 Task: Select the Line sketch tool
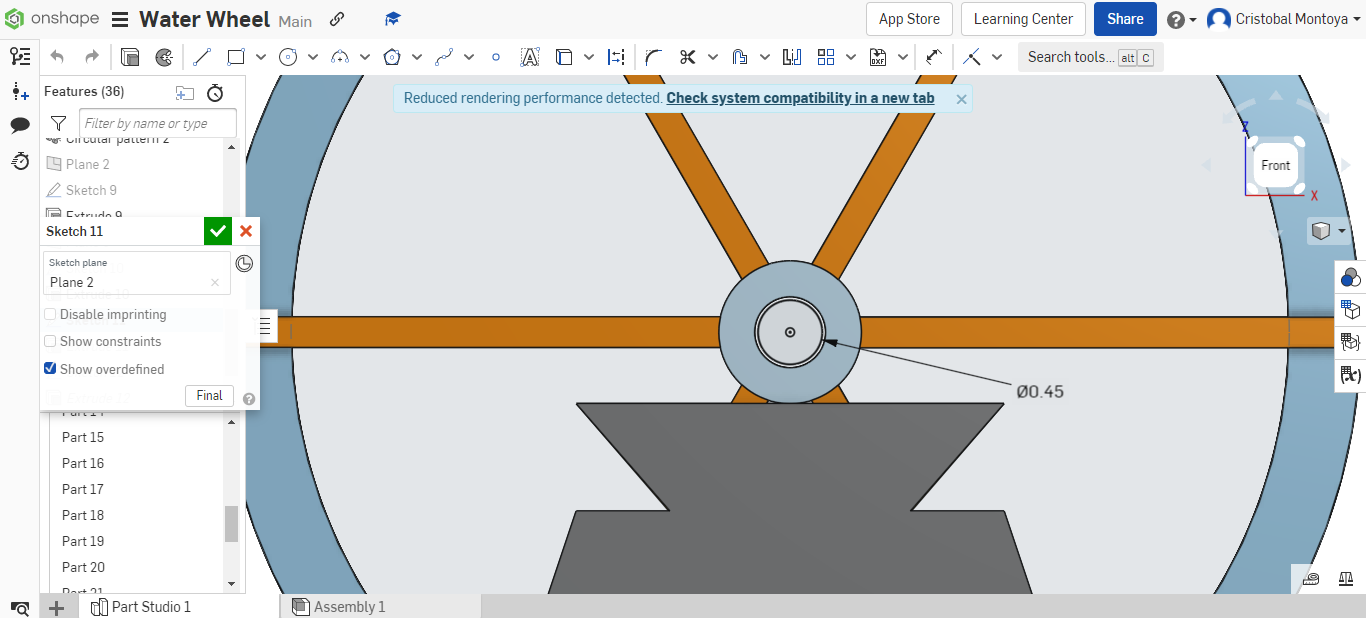pyautogui.click(x=202, y=57)
